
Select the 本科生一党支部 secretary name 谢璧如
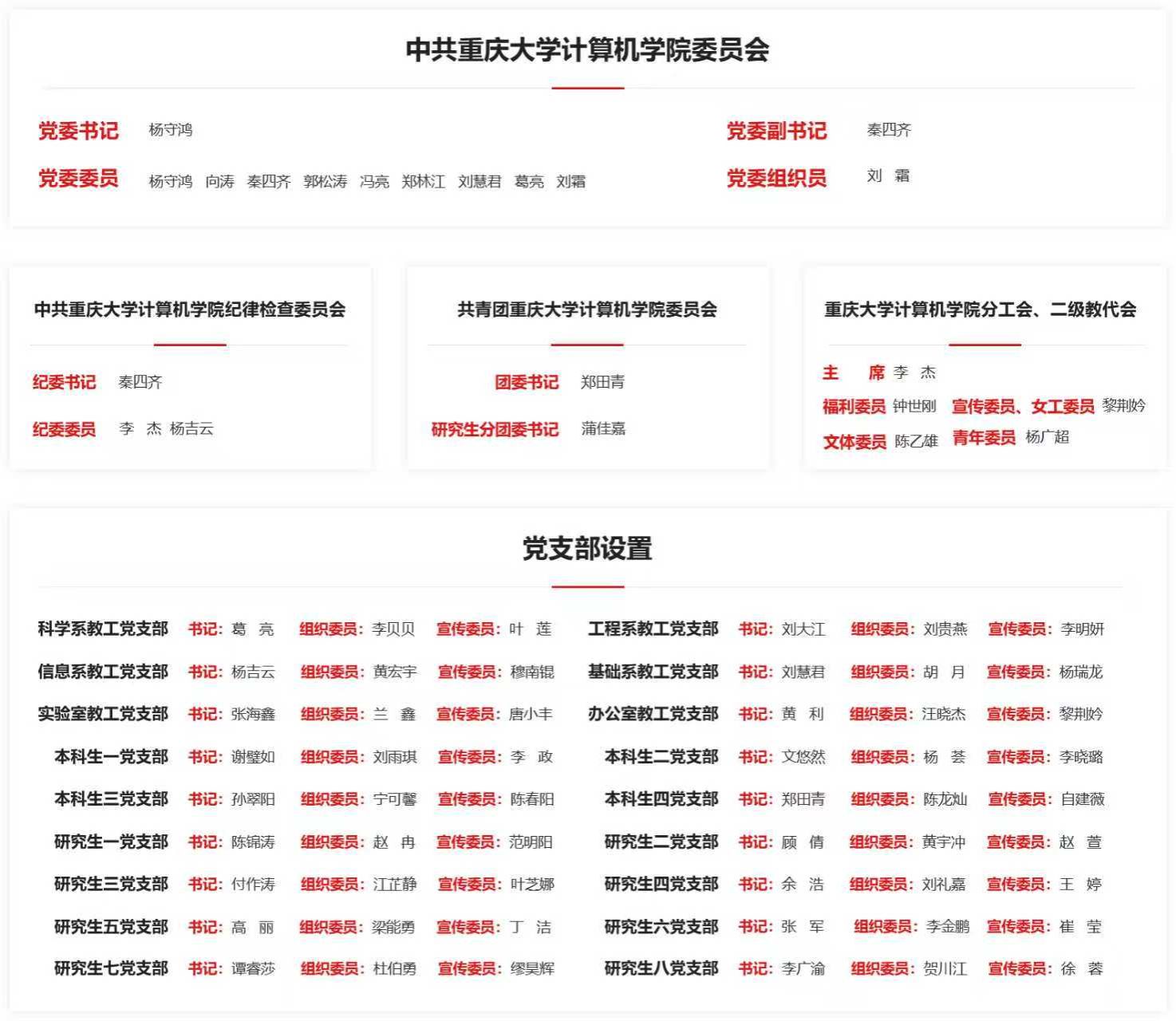click(253, 757)
